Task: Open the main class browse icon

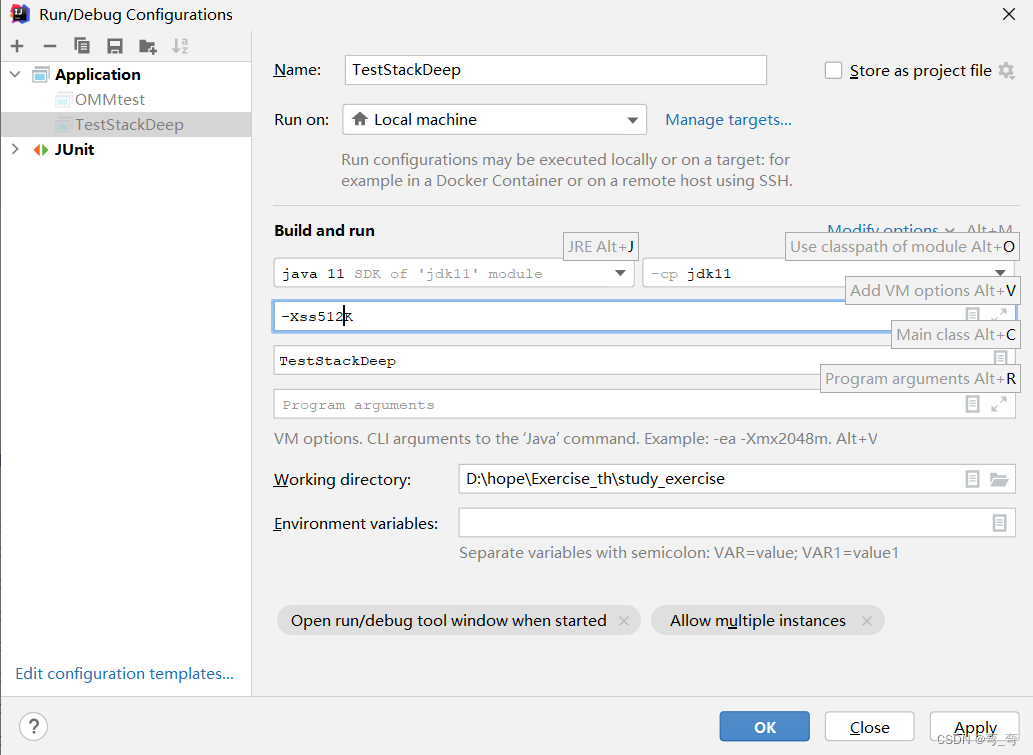Action: 1000,358
